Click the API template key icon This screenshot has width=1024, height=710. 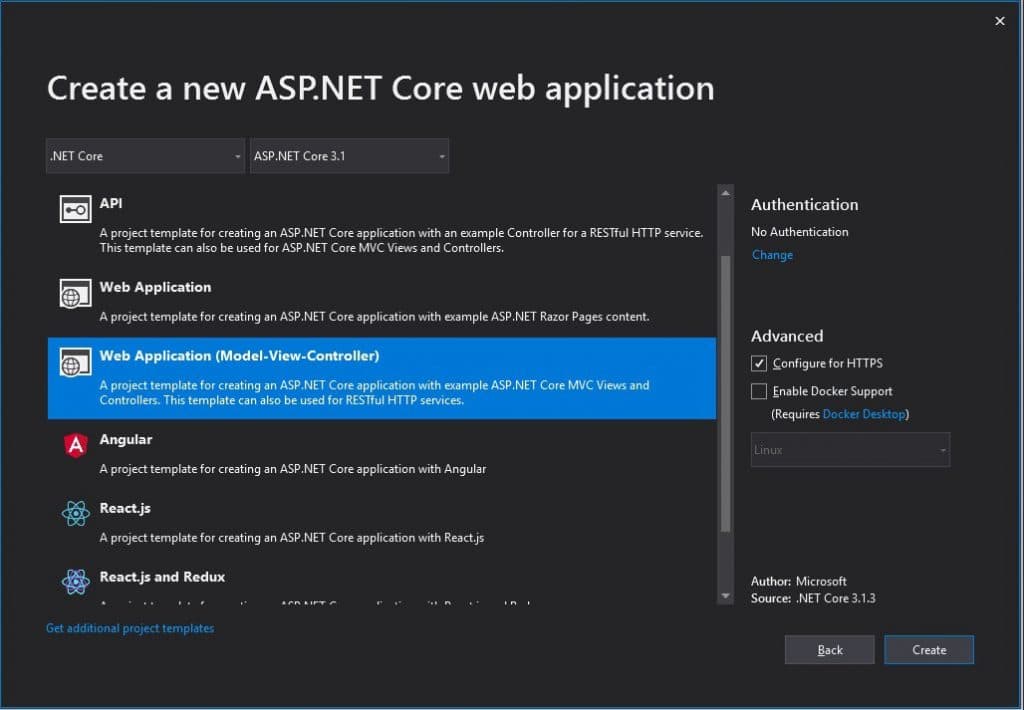(75, 210)
